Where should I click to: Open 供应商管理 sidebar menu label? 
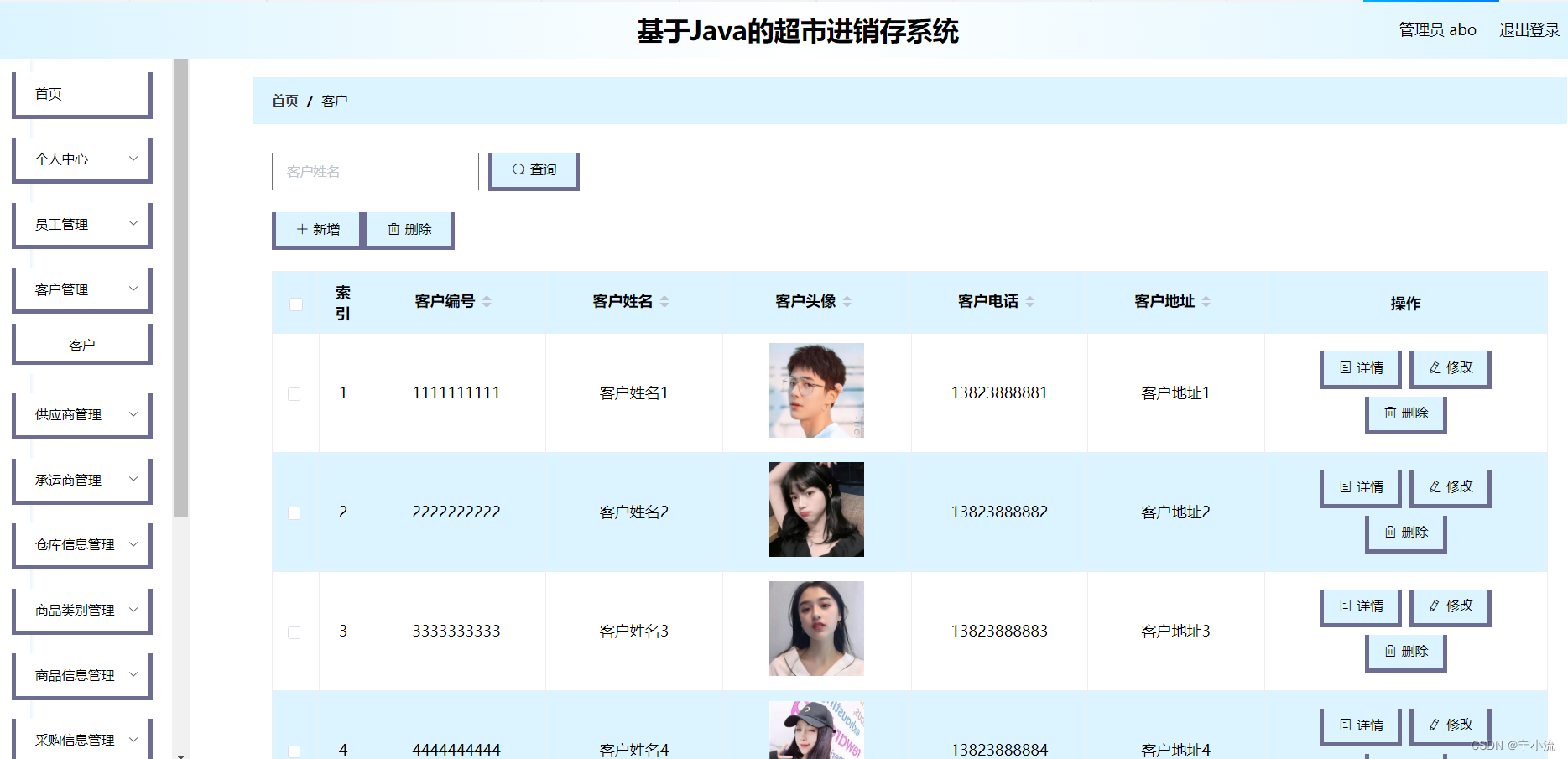[x=68, y=414]
